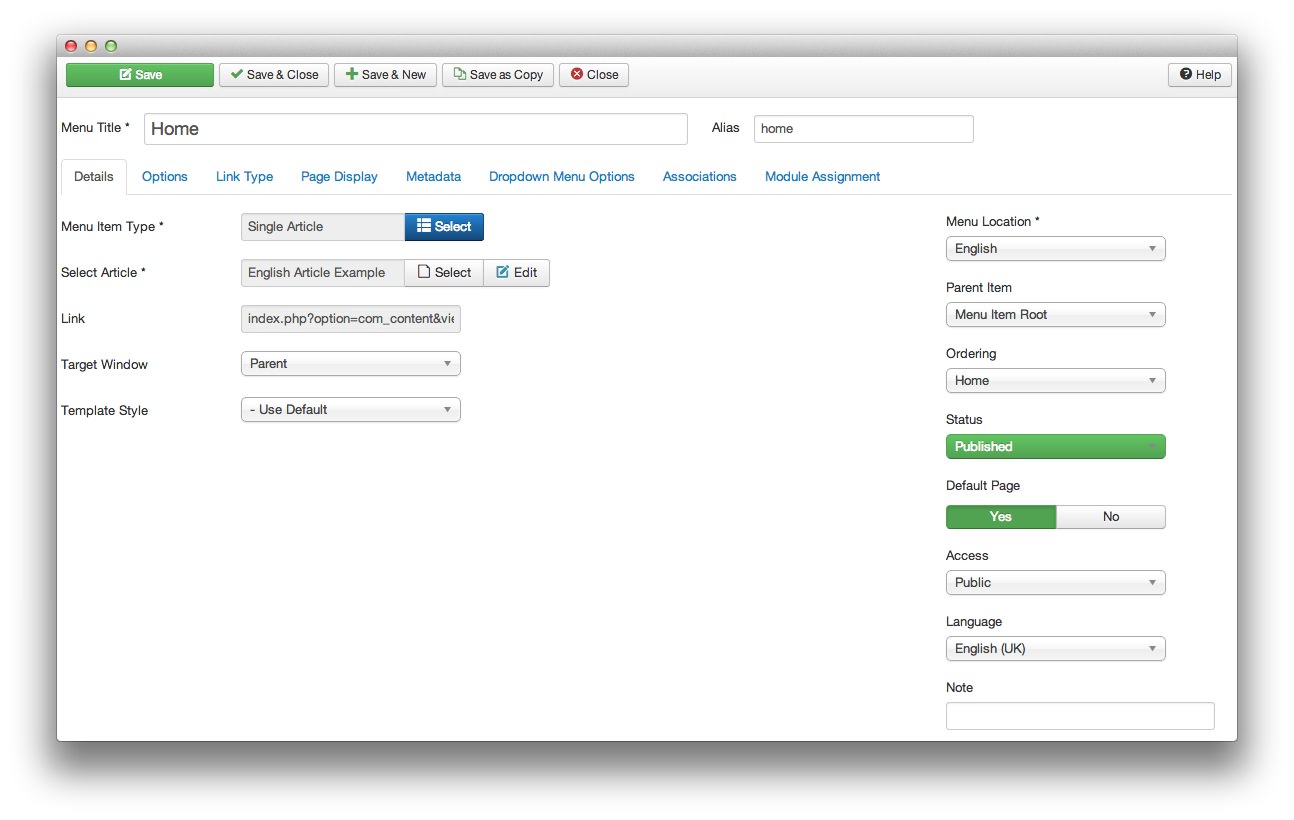Click Save & New plus button
This screenshot has width=1294, height=820.
(x=385, y=75)
